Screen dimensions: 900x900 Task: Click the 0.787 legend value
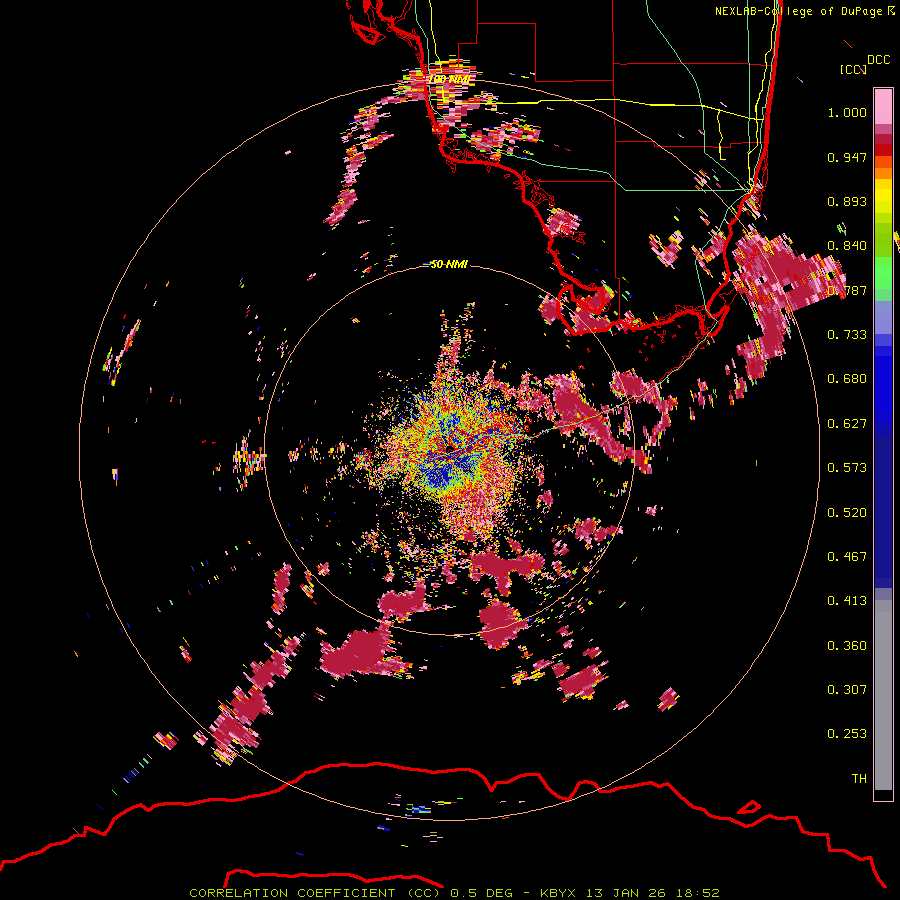click(847, 290)
